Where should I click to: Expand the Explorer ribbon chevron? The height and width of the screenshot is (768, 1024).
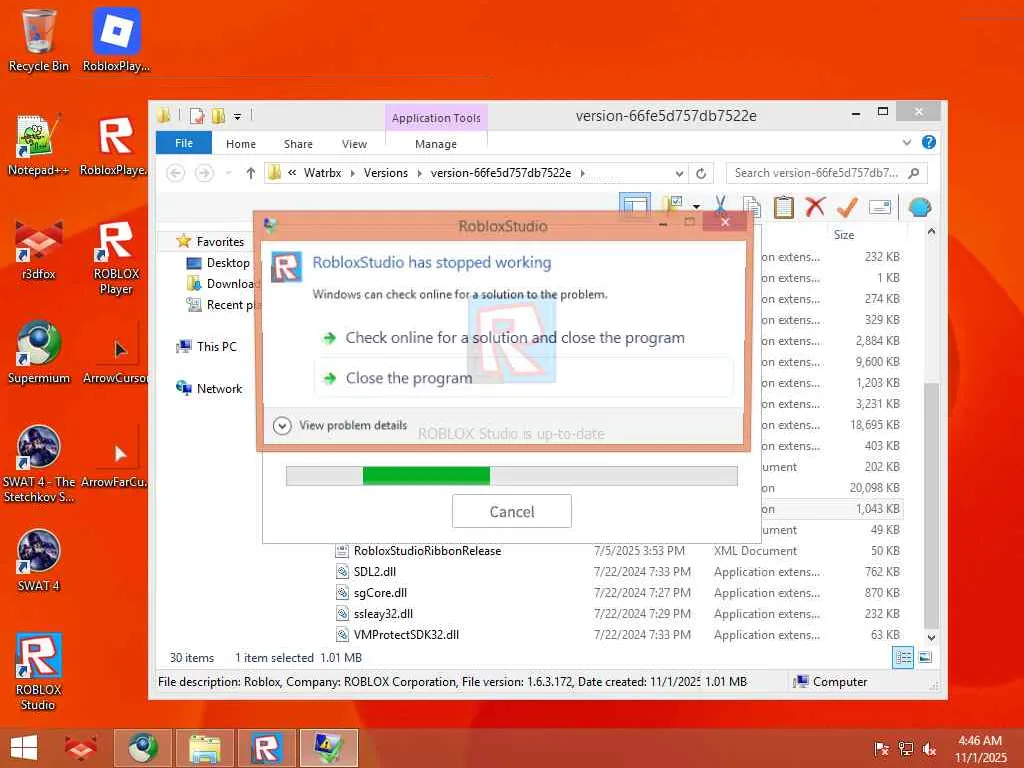pos(906,142)
